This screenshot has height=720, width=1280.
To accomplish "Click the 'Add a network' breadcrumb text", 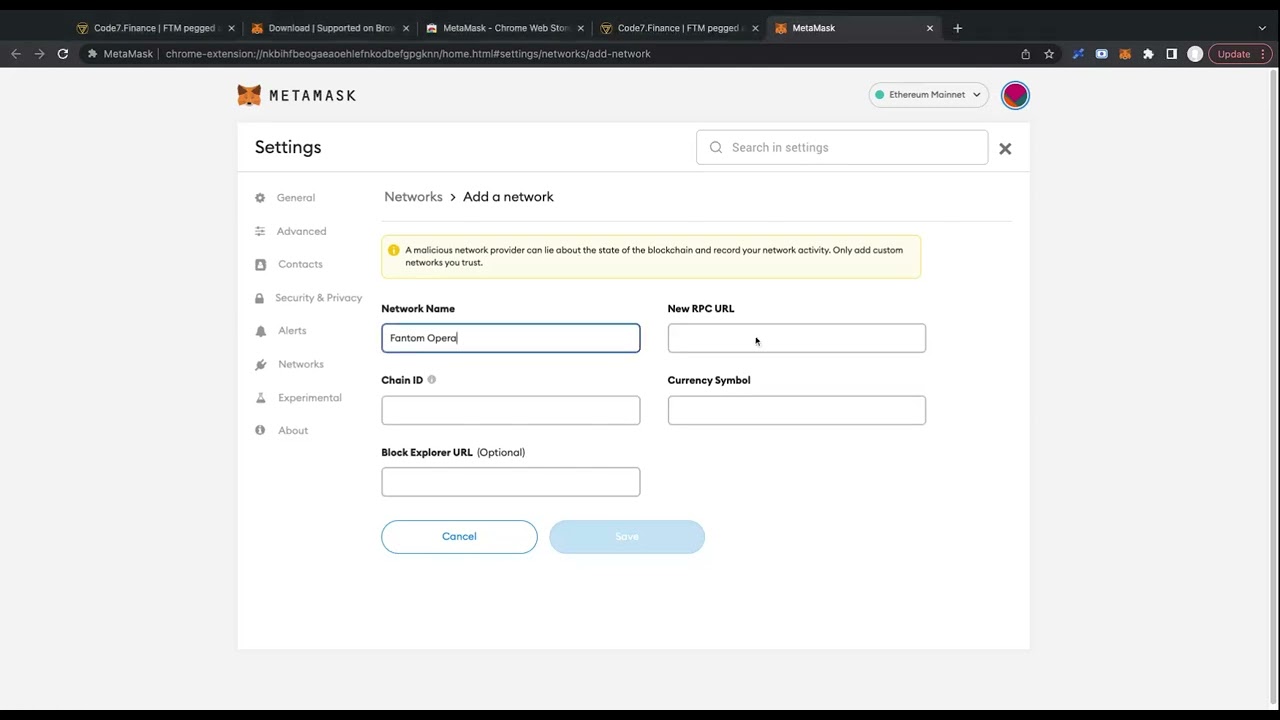I will pos(508,197).
